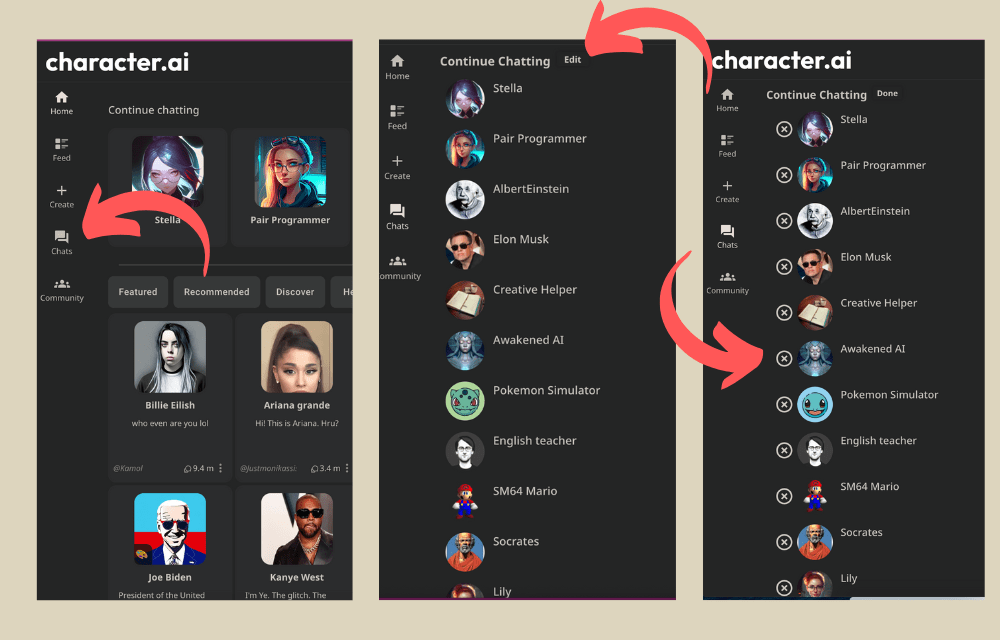Remove Awakened AI from the chat list

coord(783,358)
